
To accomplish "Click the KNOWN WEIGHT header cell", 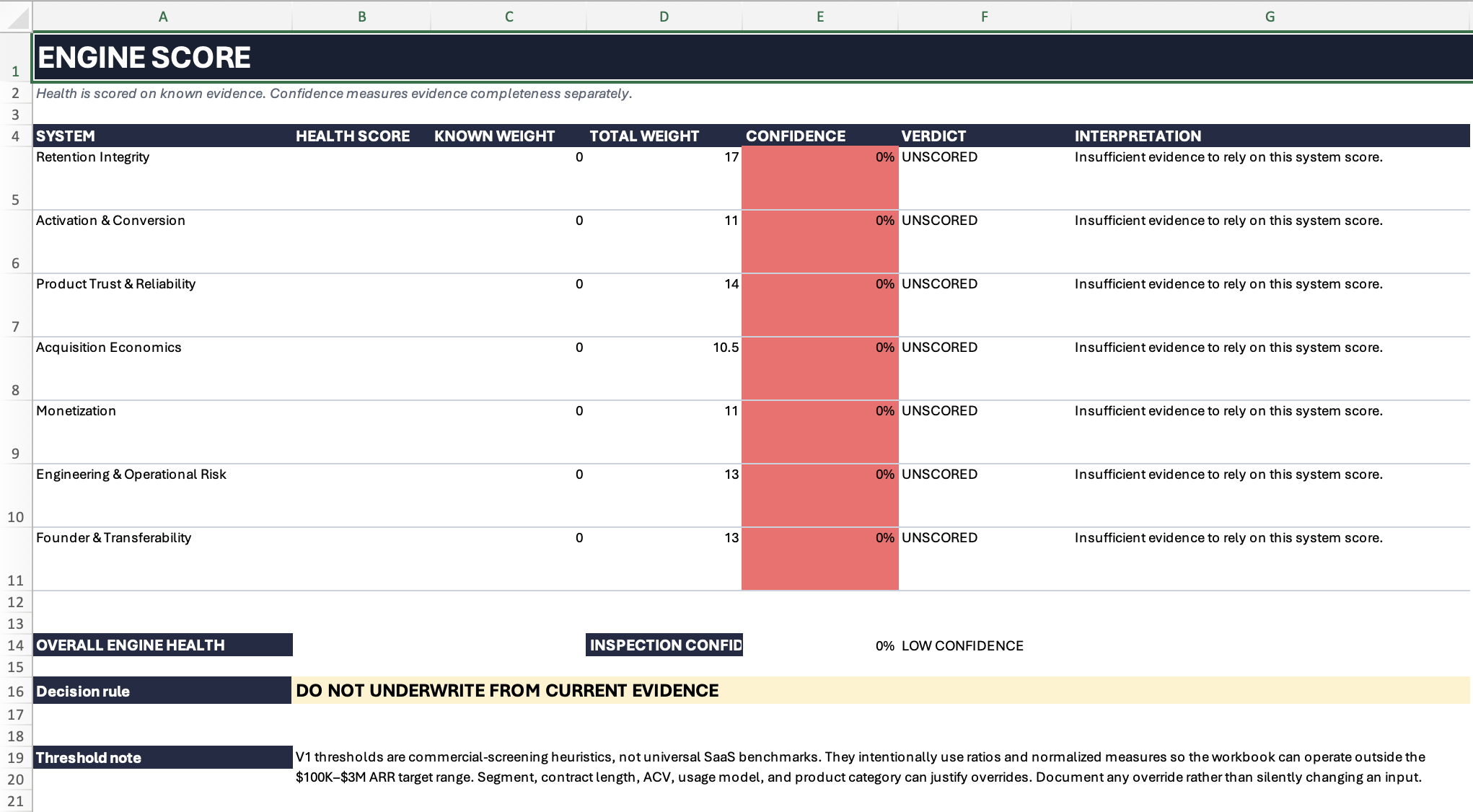I will pyautogui.click(x=509, y=136).
